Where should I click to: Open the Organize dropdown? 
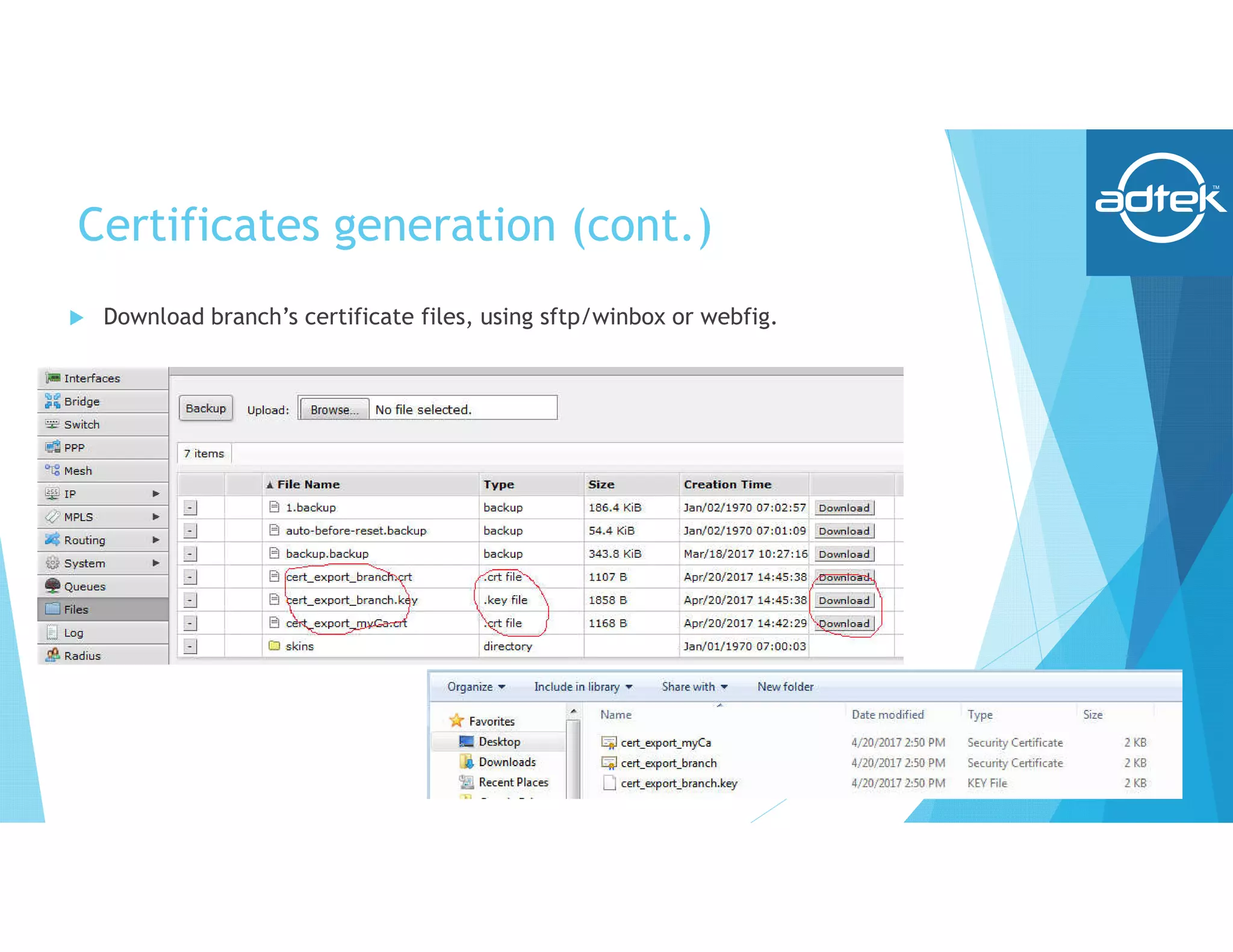coord(476,687)
